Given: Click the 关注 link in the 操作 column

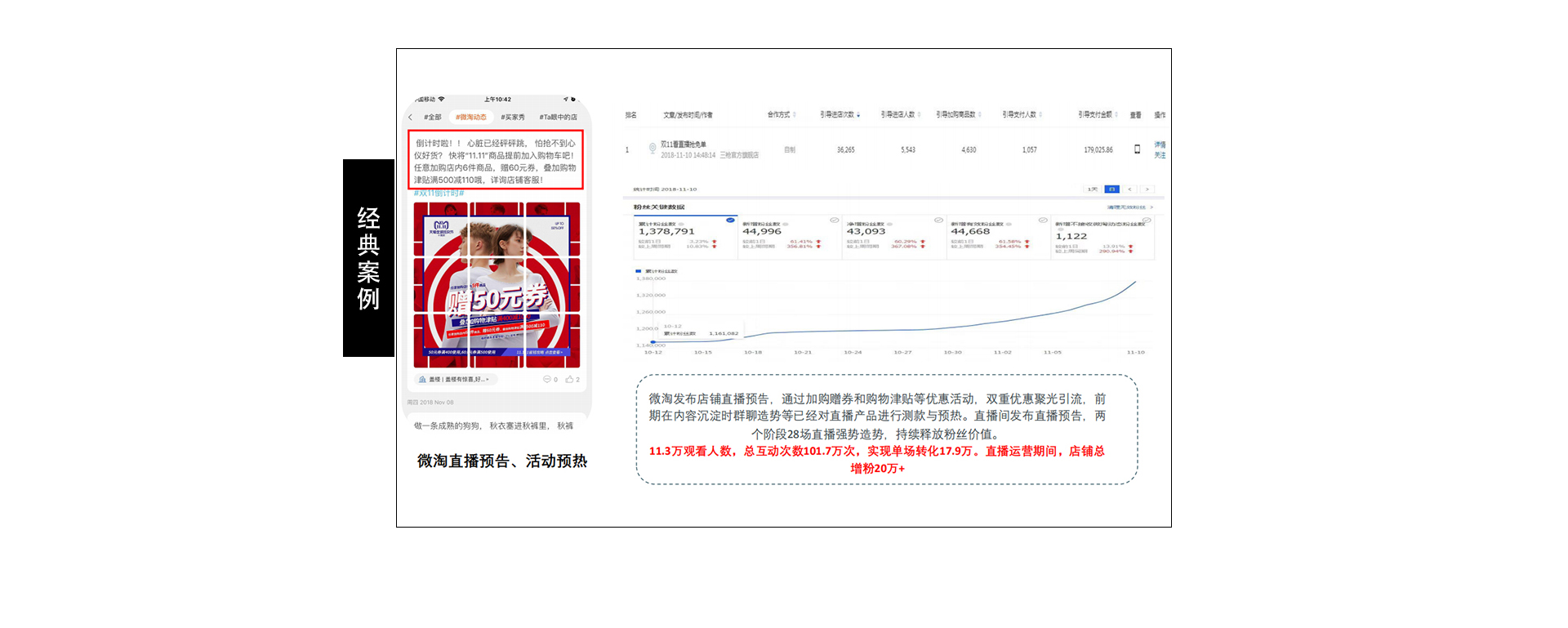Looking at the screenshot, I should [x=1160, y=154].
